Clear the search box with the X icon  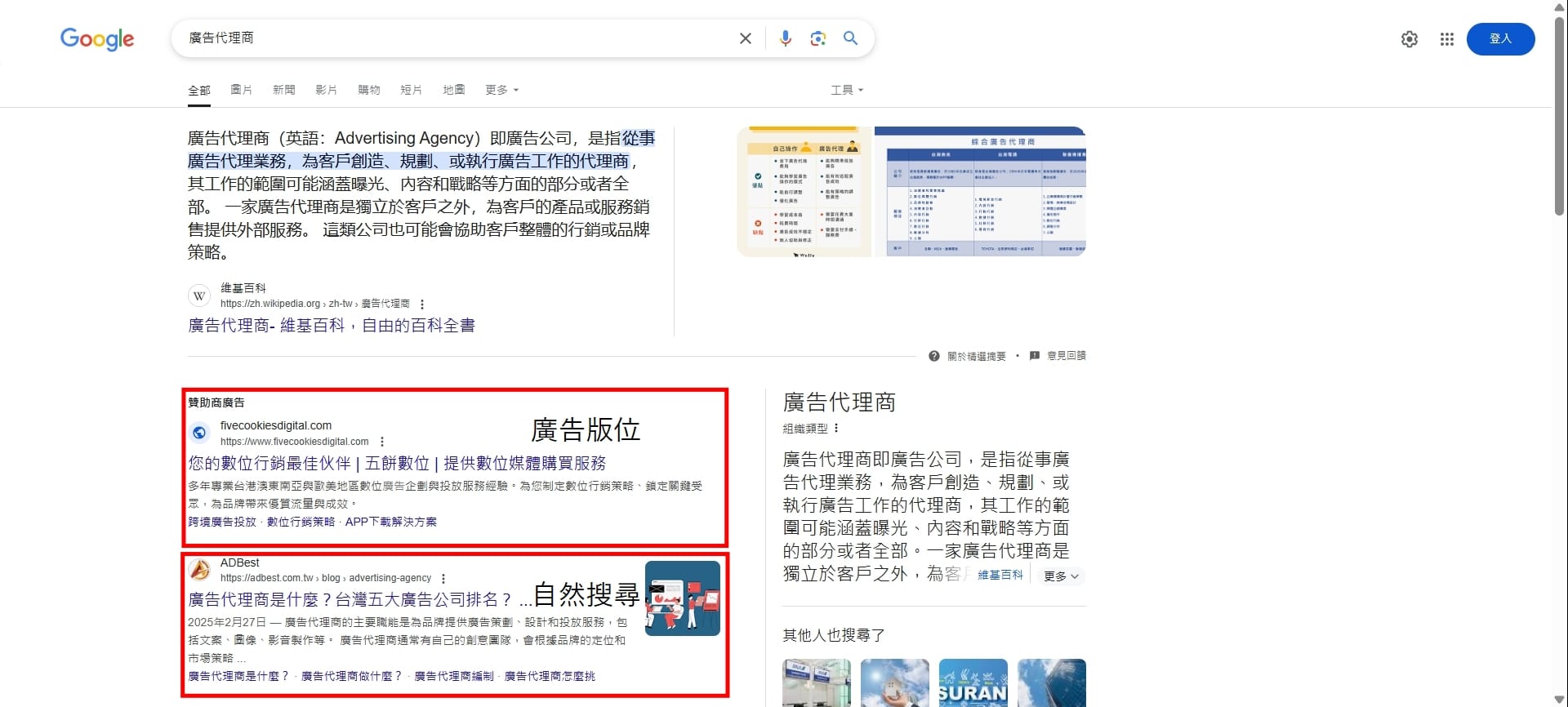coord(745,38)
